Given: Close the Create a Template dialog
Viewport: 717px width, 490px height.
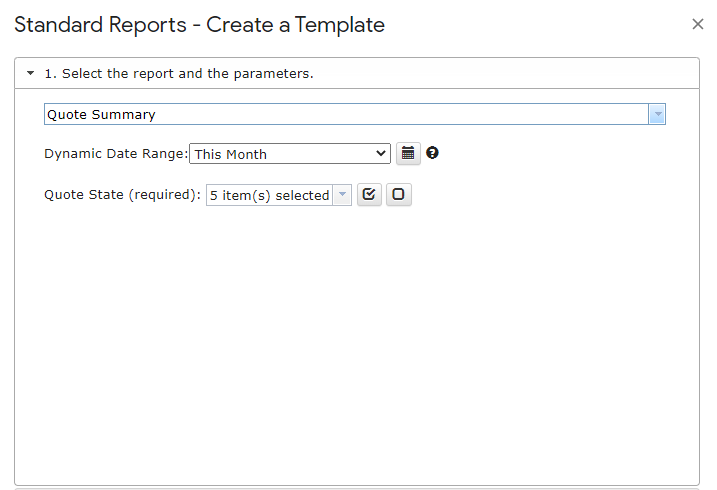Looking at the screenshot, I should [x=698, y=24].
